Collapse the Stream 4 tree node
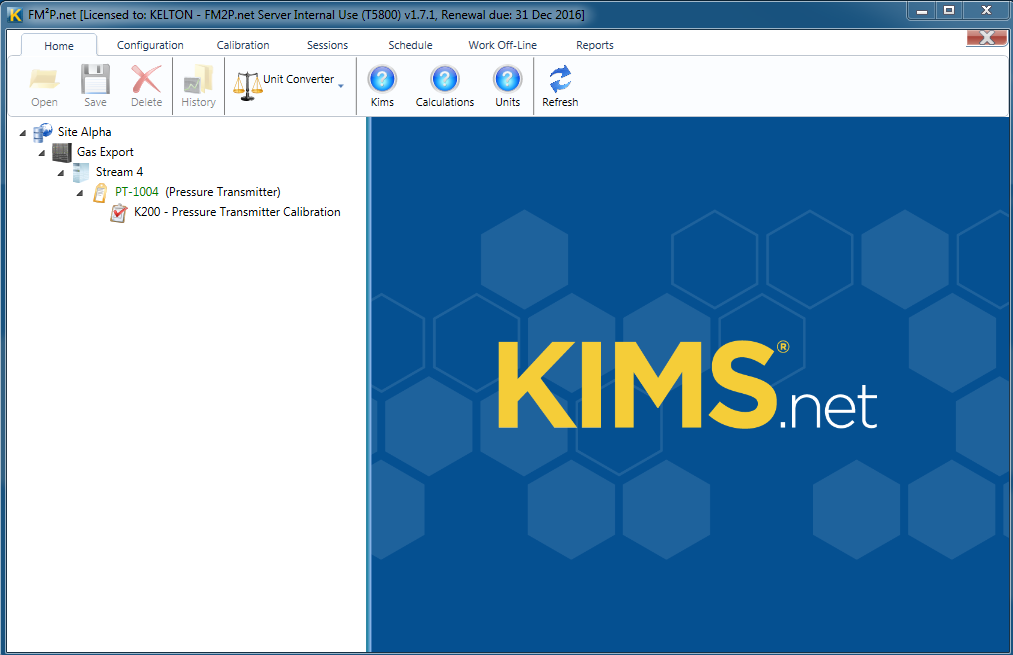This screenshot has width=1013, height=655. (61, 173)
